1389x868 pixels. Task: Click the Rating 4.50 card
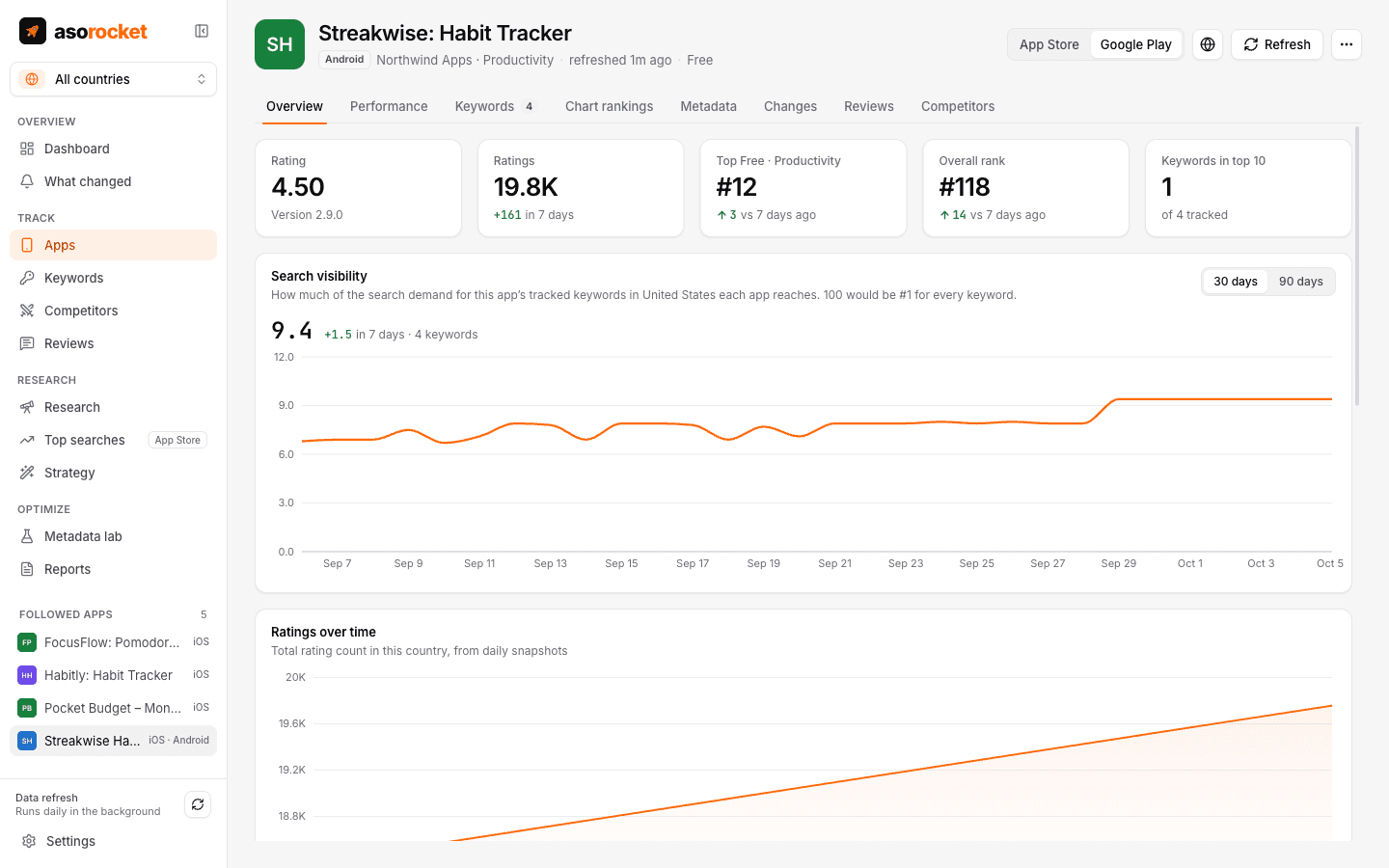click(358, 188)
